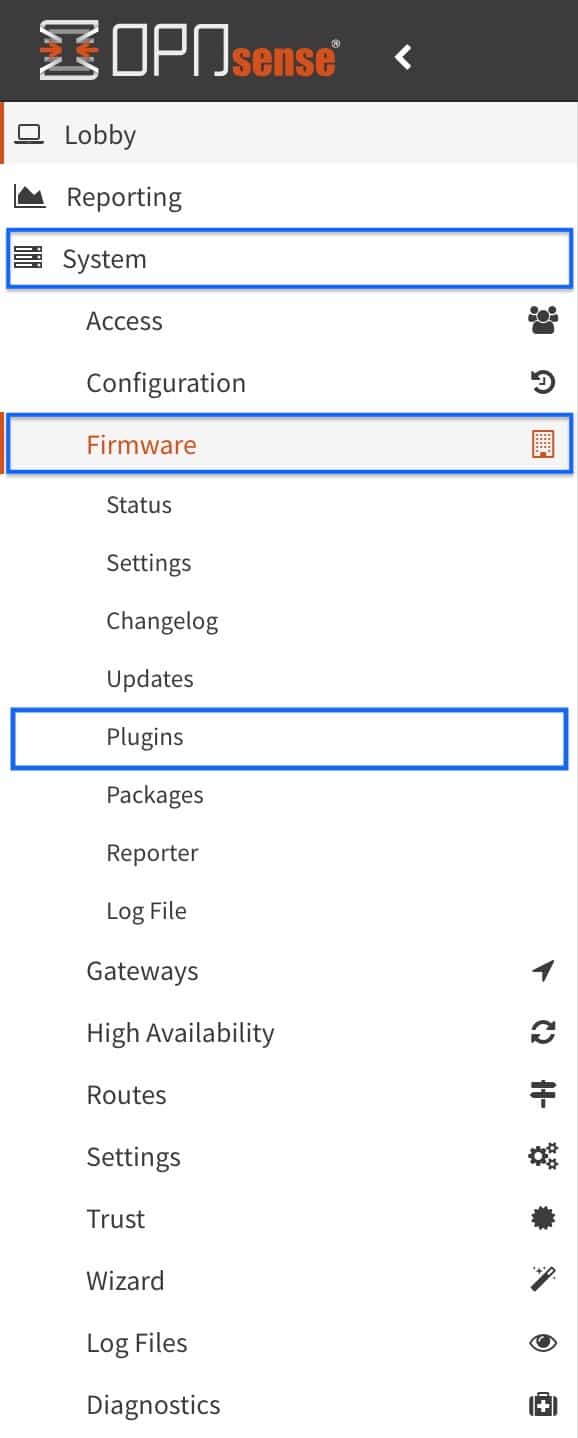The image size is (578, 1438).
Task: Click the Wizard magic wand icon
Action: [x=542, y=1280]
